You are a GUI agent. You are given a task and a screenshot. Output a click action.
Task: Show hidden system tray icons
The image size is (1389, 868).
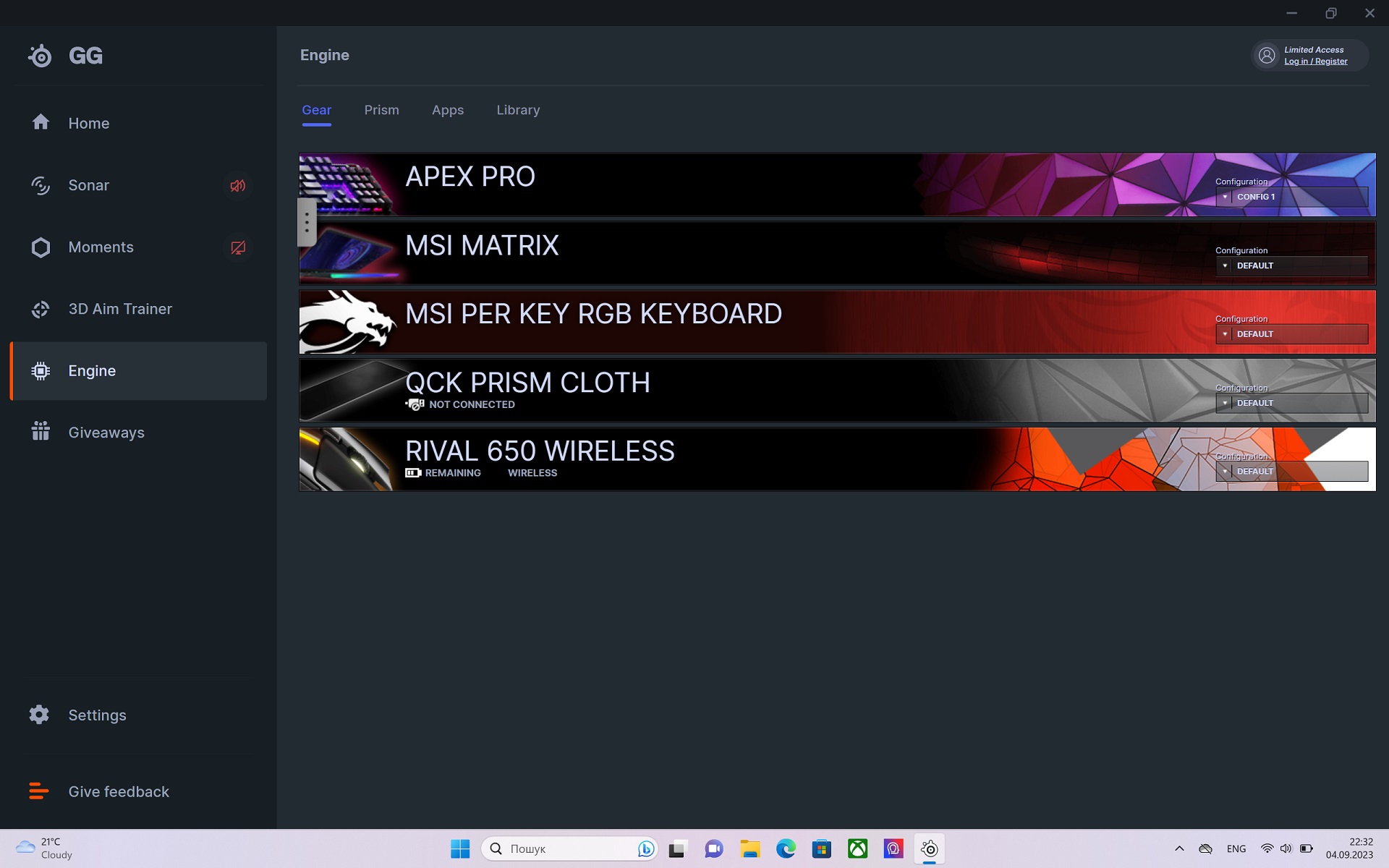1179,848
